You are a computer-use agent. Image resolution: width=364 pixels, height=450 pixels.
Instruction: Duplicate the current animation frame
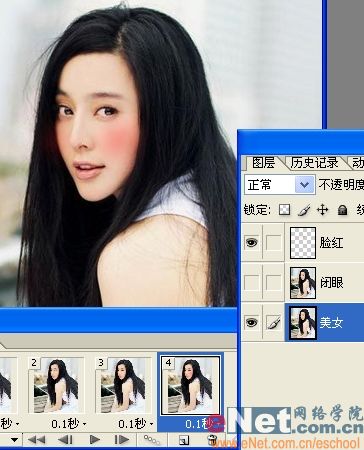point(183,440)
